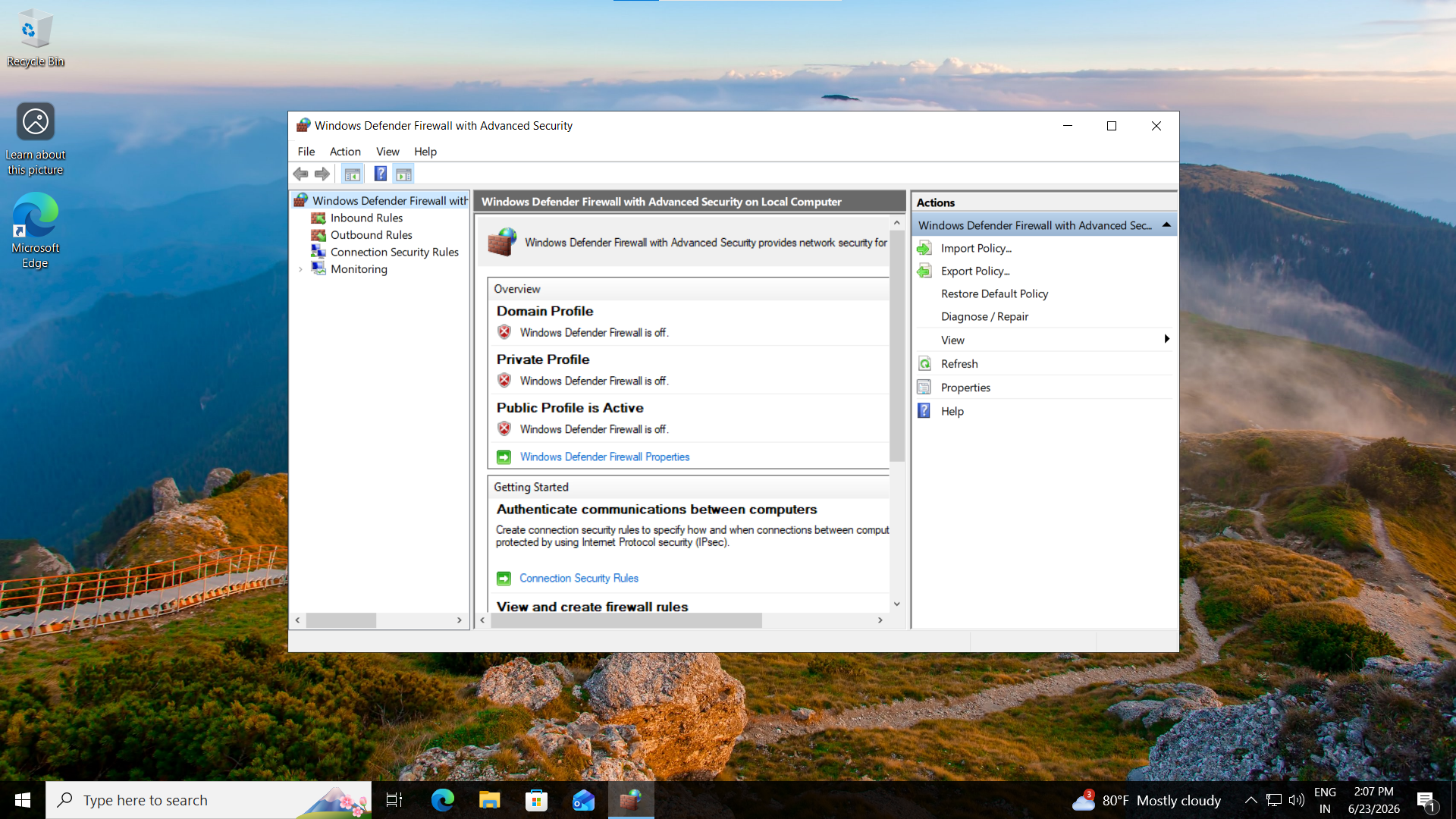Image resolution: width=1456 pixels, height=819 pixels.
Task: Click the Monitoring icon in tree
Action: 318,269
